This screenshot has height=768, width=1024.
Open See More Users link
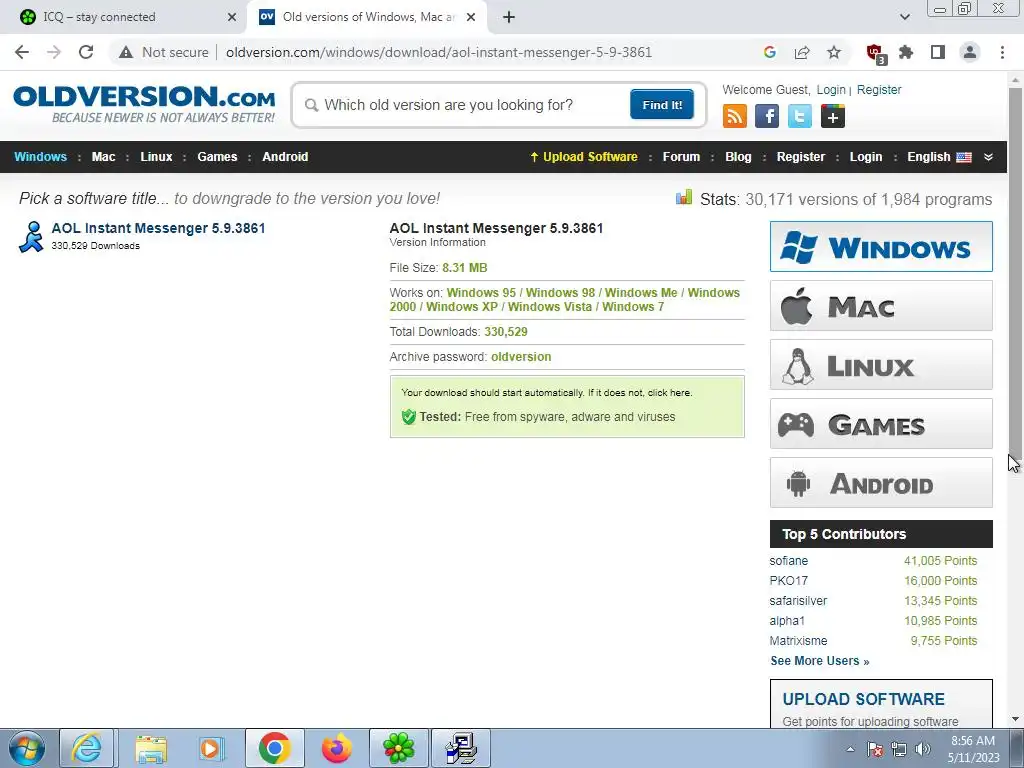click(x=820, y=661)
